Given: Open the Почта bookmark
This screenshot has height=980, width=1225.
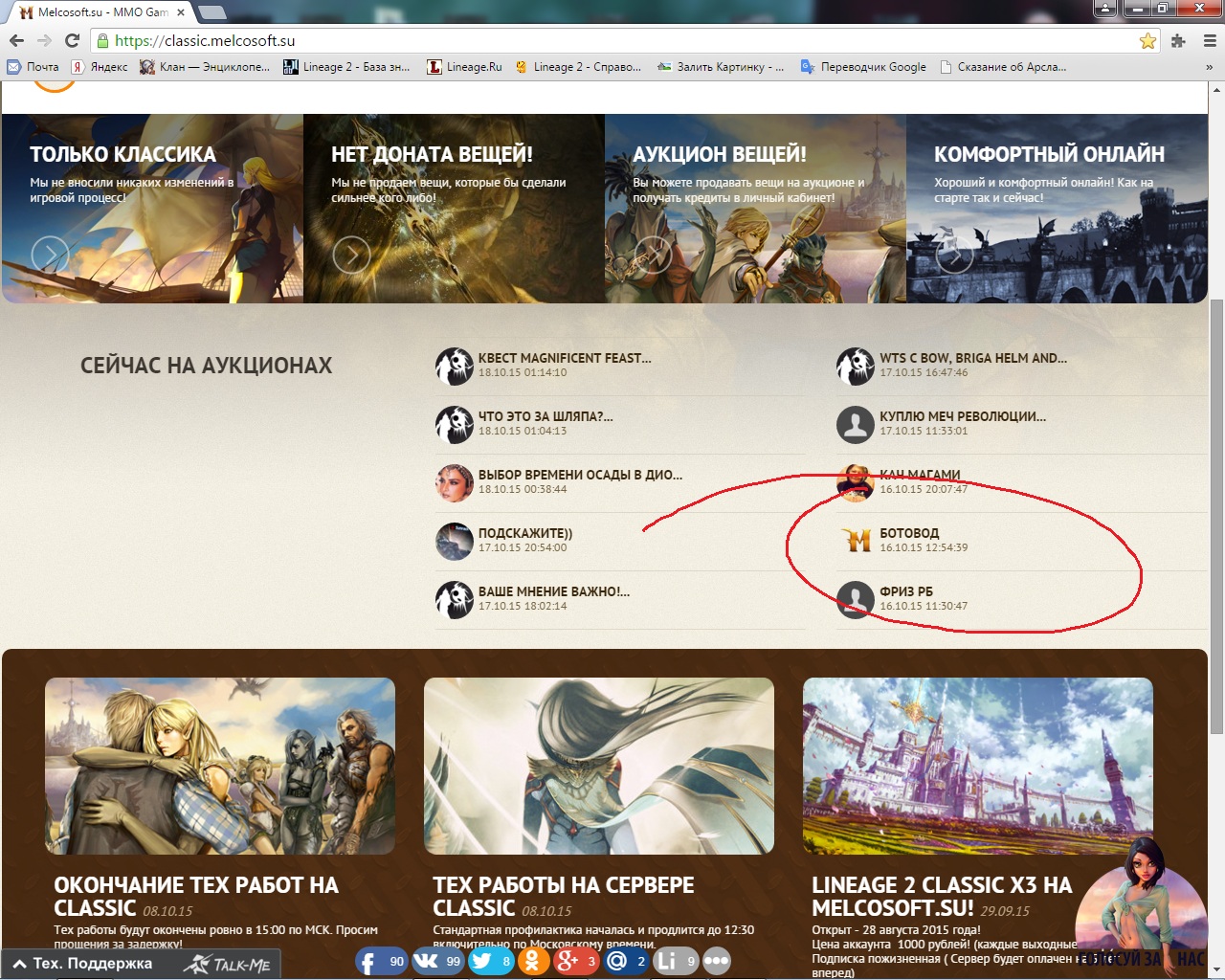Looking at the screenshot, I should pos(33,67).
